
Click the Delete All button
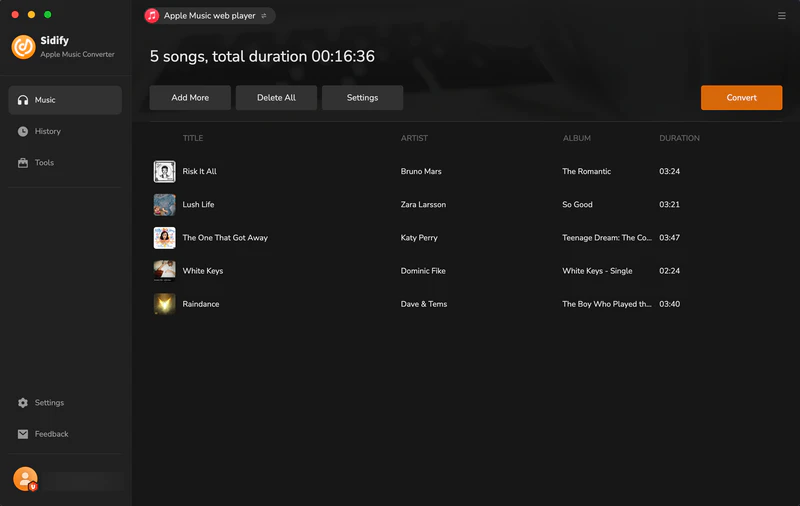point(276,97)
